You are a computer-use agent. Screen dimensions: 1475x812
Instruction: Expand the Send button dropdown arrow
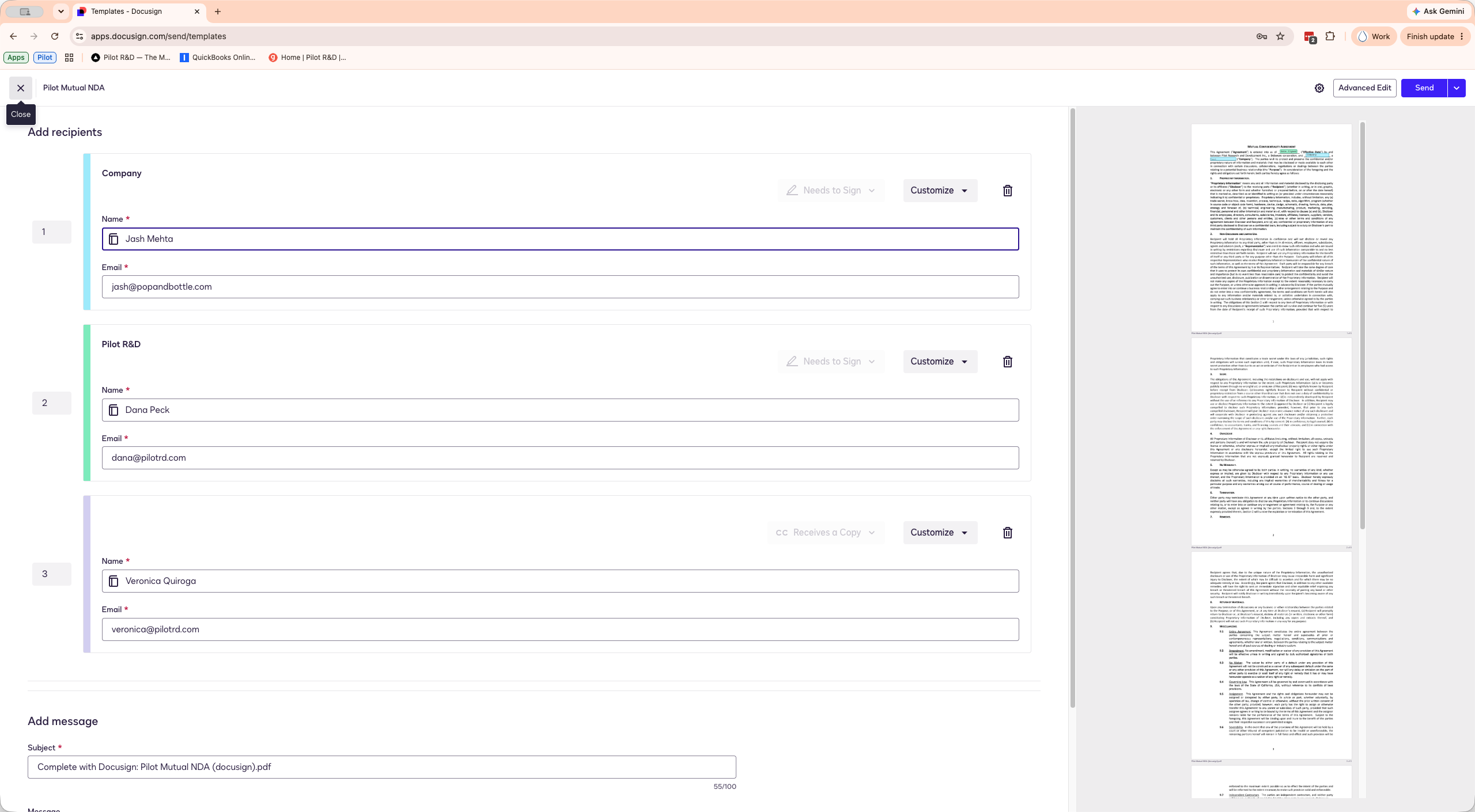coord(1457,88)
